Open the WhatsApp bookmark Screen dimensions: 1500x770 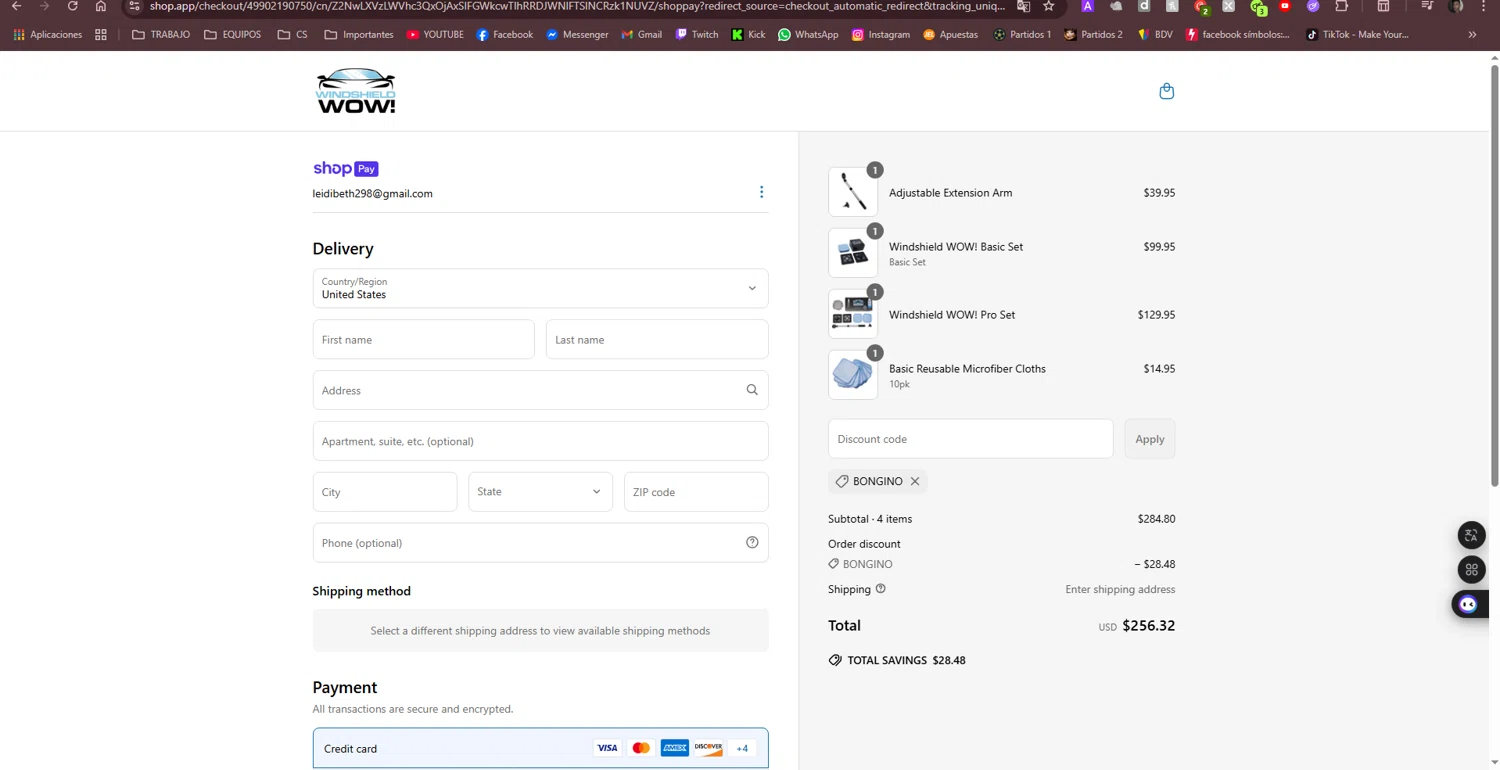pyautogui.click(x=808, y=34)
